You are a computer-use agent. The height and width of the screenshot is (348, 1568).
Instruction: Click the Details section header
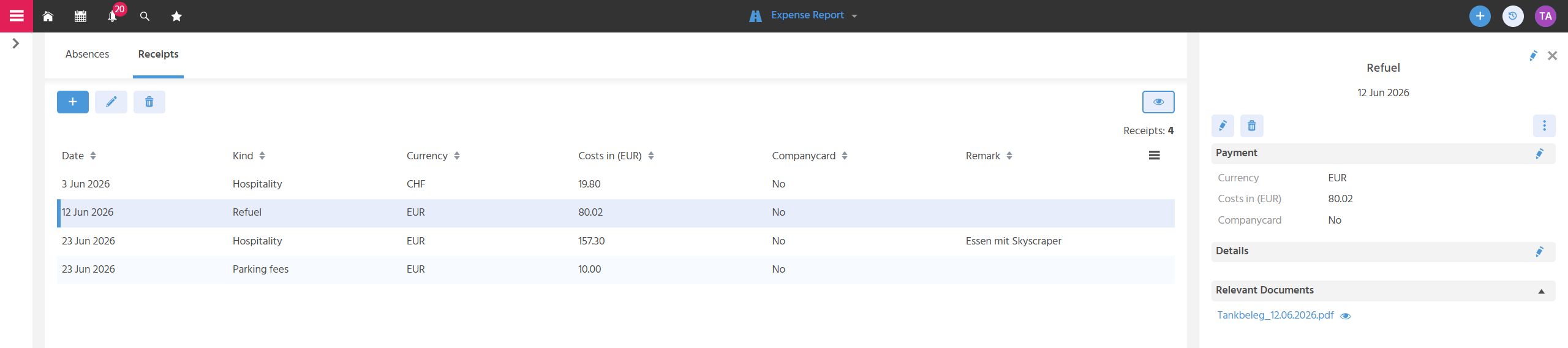click(1383, 251)
